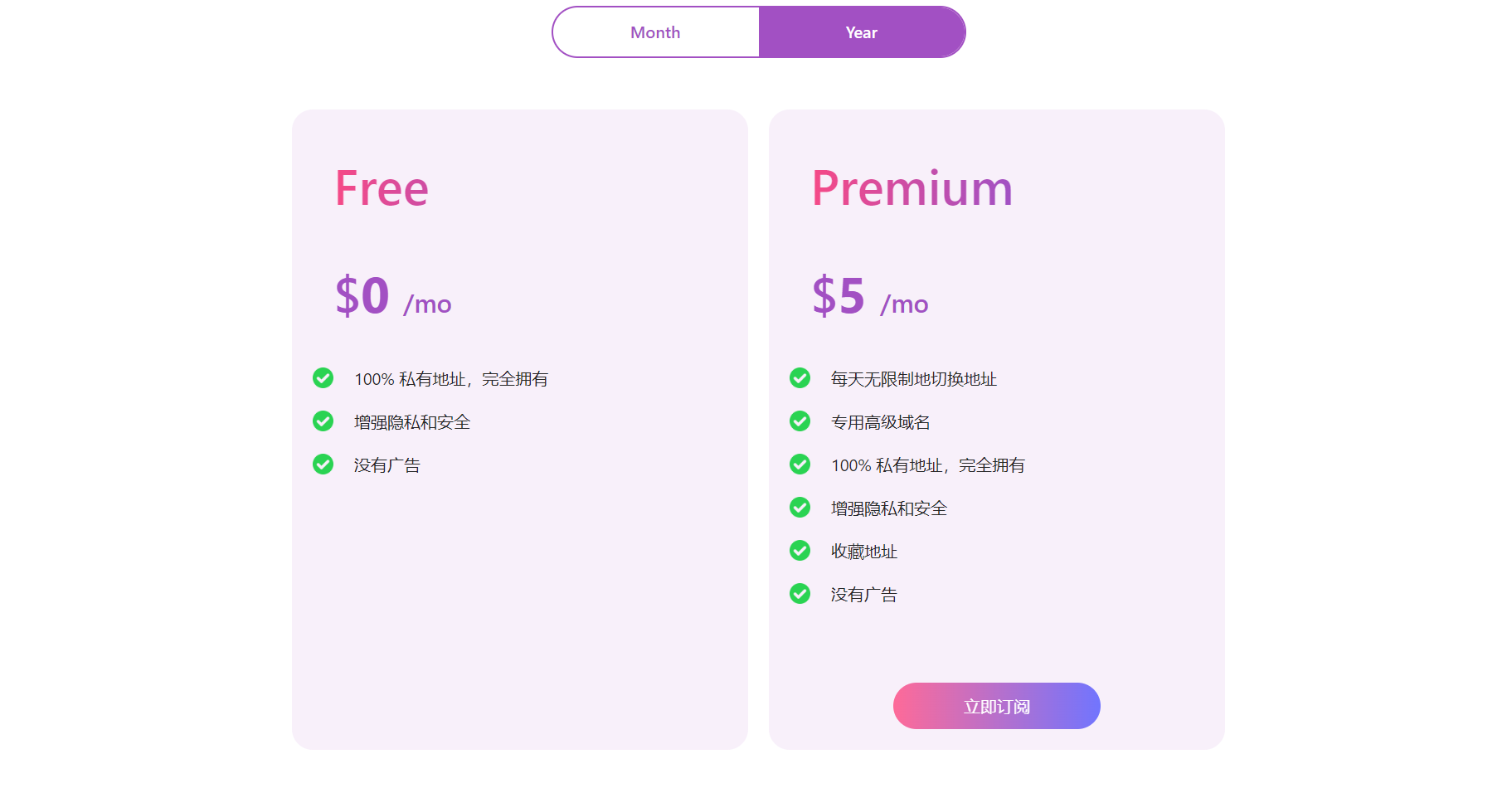Click checkmark beside 专用高级域名

[x=800, y=421]
